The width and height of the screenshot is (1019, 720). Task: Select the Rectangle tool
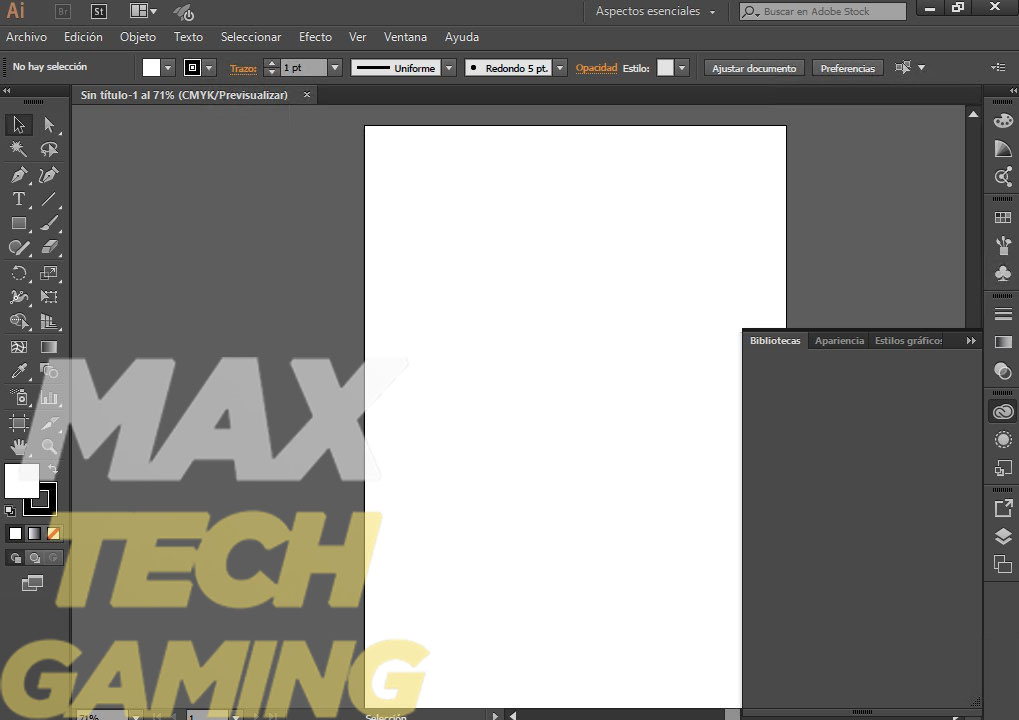(x=18, y=224)
